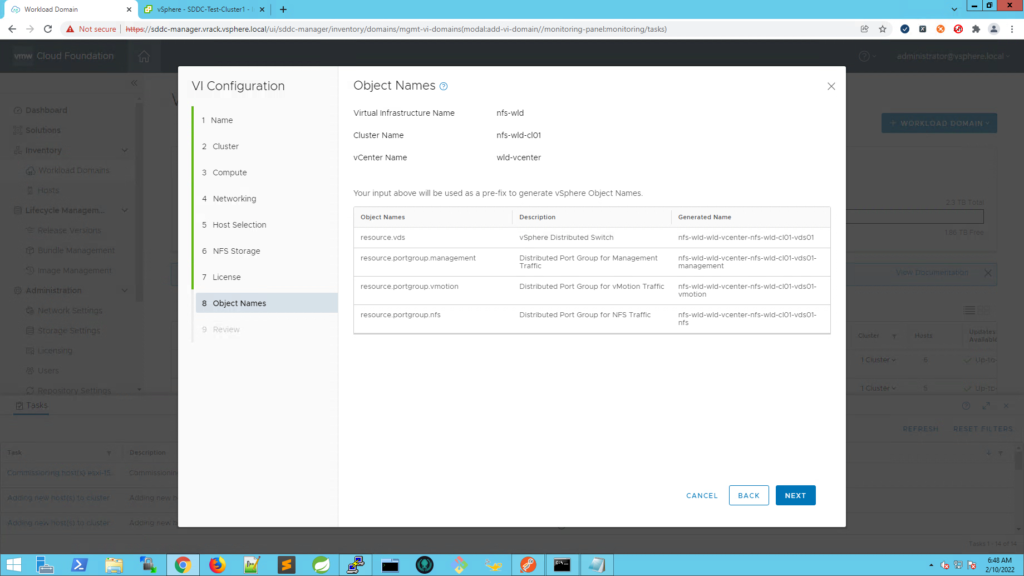
Task: Click the Cloud Foundation home icon
Action: (x=144, y=56)
